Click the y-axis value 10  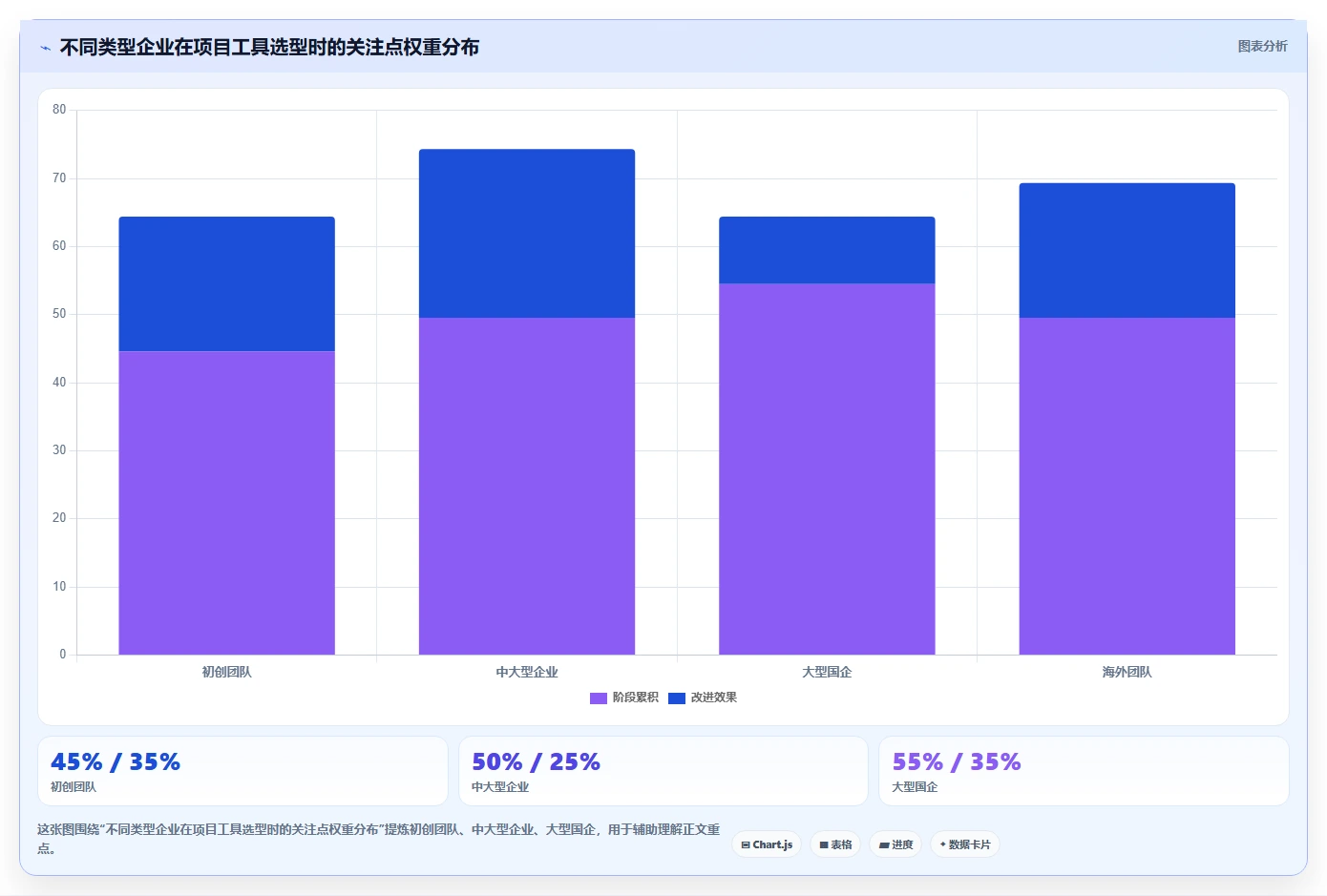tap(59, 587)
